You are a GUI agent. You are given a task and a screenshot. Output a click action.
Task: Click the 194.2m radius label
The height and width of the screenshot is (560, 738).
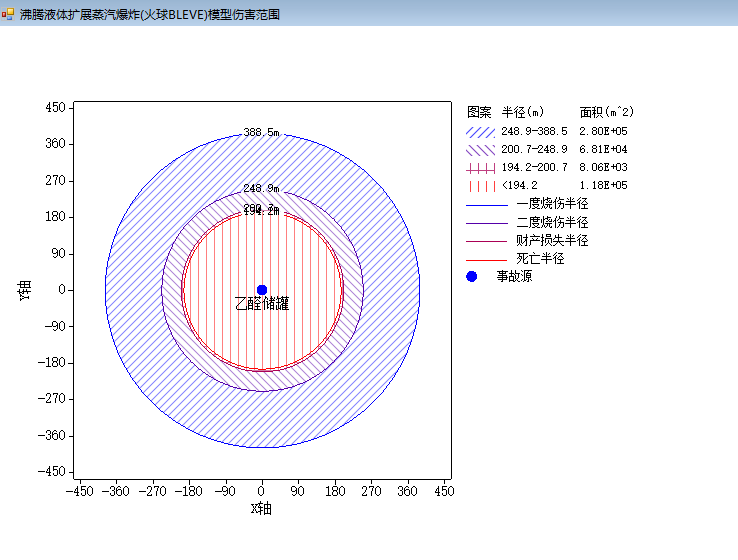(x=262, y=212)
